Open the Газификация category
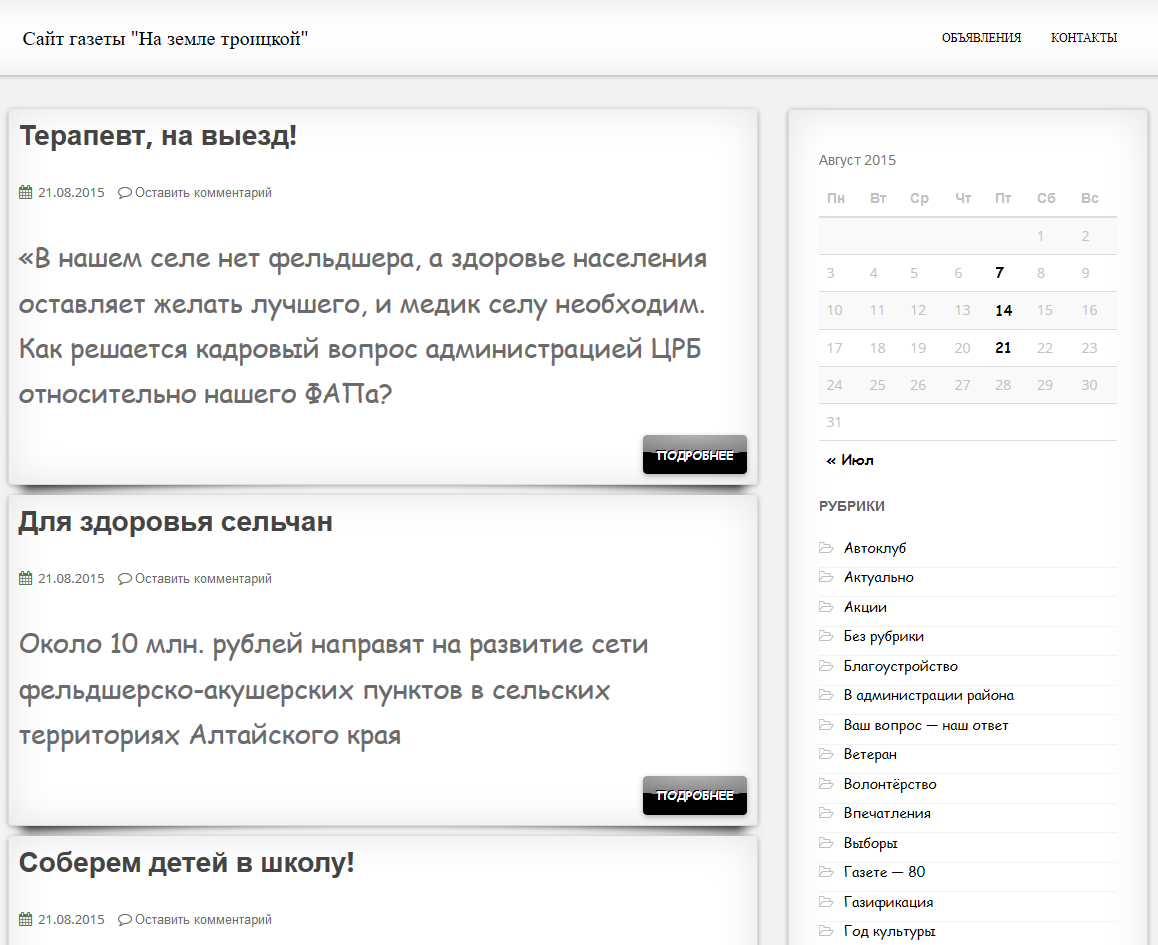Screen dimensions: 1158x945 click(888, 902)
